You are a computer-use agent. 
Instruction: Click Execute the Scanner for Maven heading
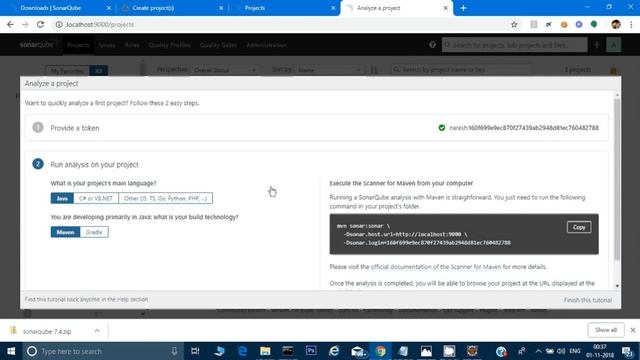pos(401,183)
